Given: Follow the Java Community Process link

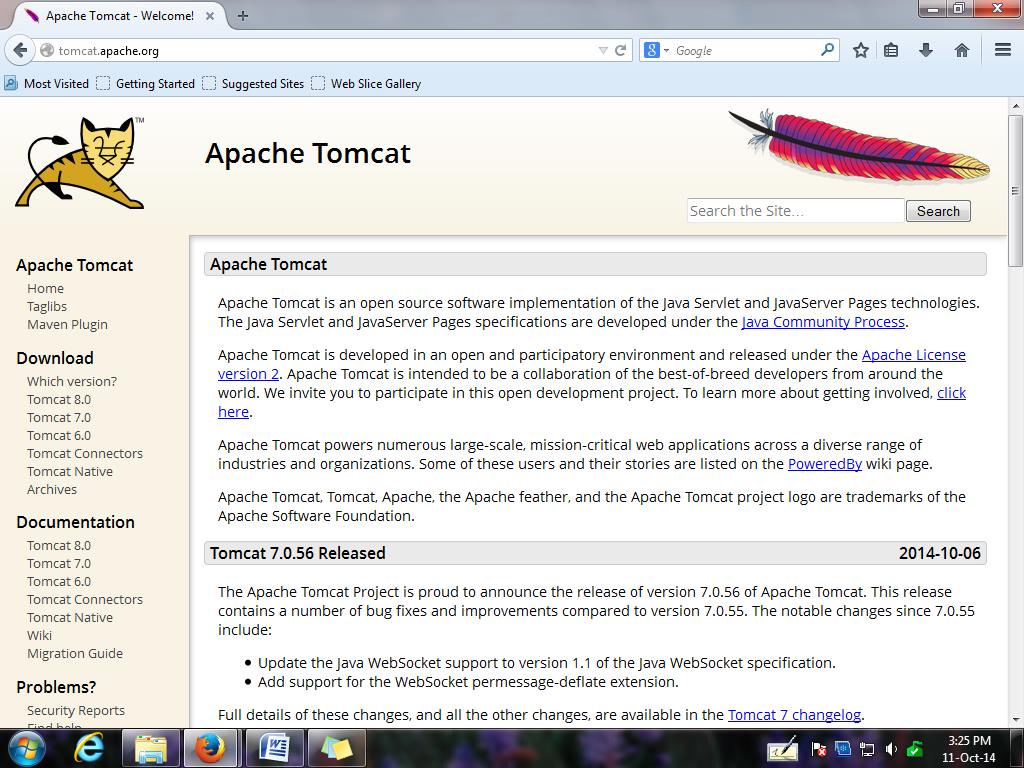Looking at the screenshot, I should click(823, 322).
